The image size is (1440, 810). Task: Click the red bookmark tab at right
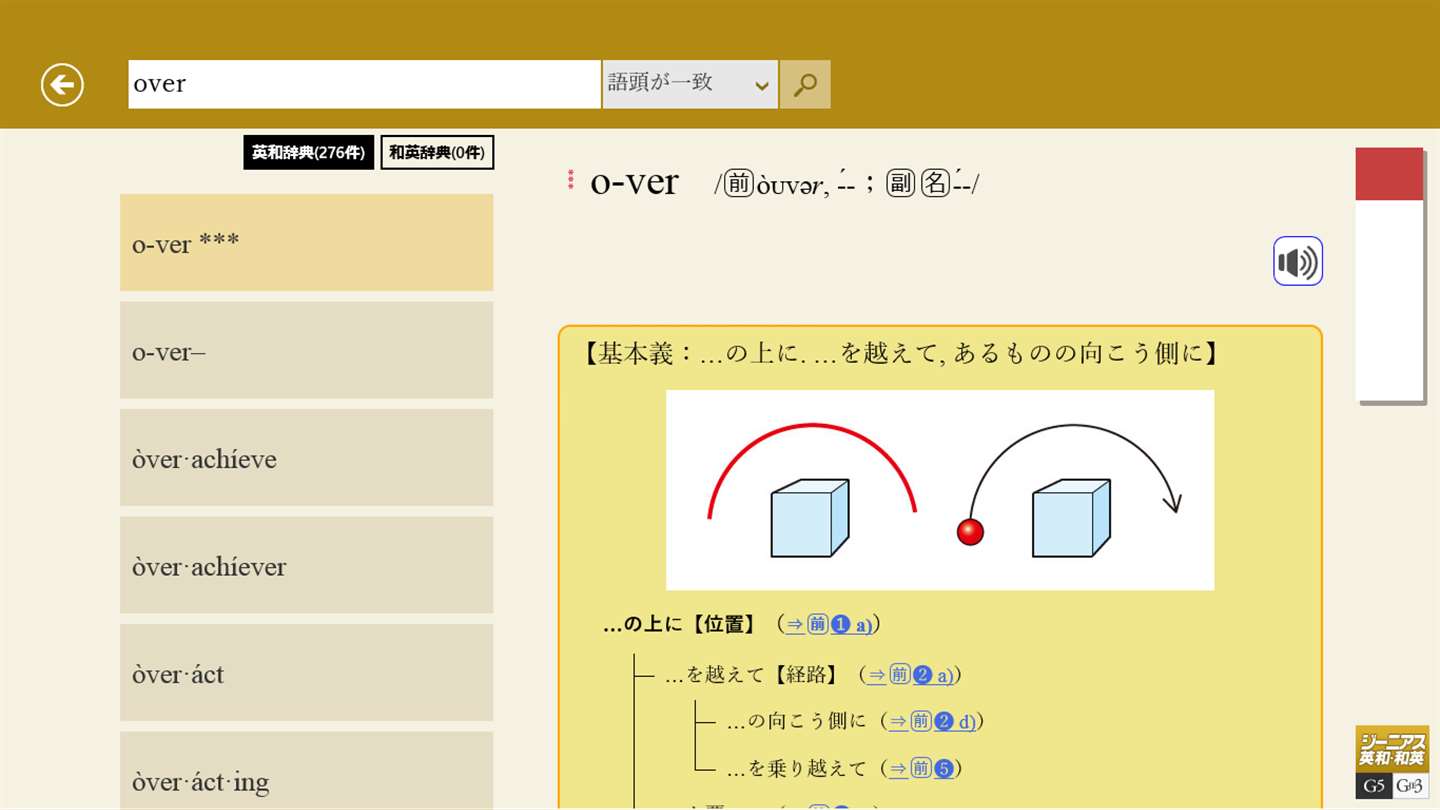[1389, 174]
